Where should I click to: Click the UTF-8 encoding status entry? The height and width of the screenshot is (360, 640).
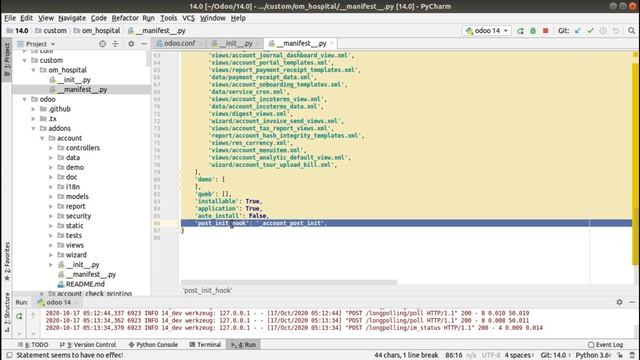click(491, 355)
